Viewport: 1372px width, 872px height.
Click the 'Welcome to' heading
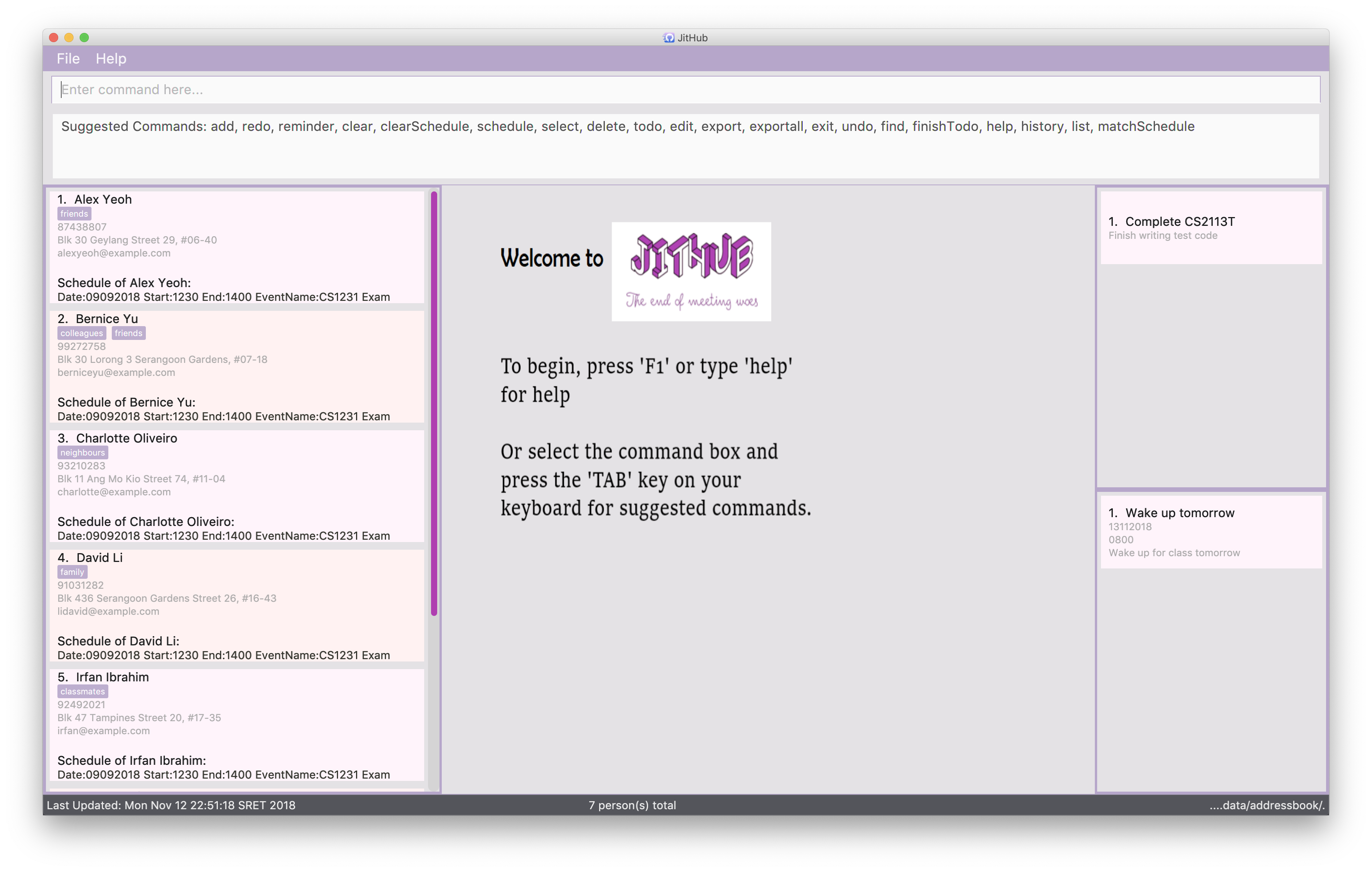pyautogui.click(x=551, y=259)
